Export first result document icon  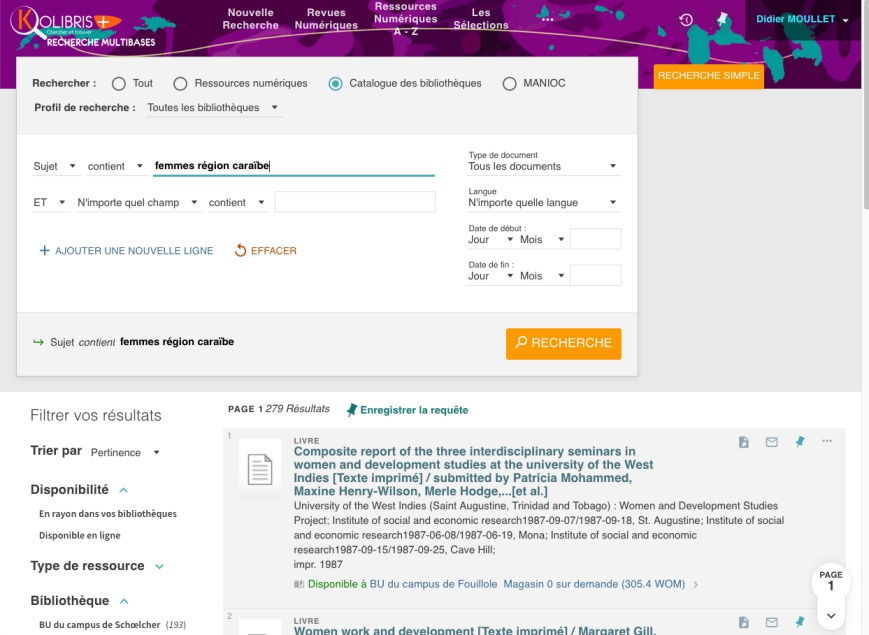point(744,442)
